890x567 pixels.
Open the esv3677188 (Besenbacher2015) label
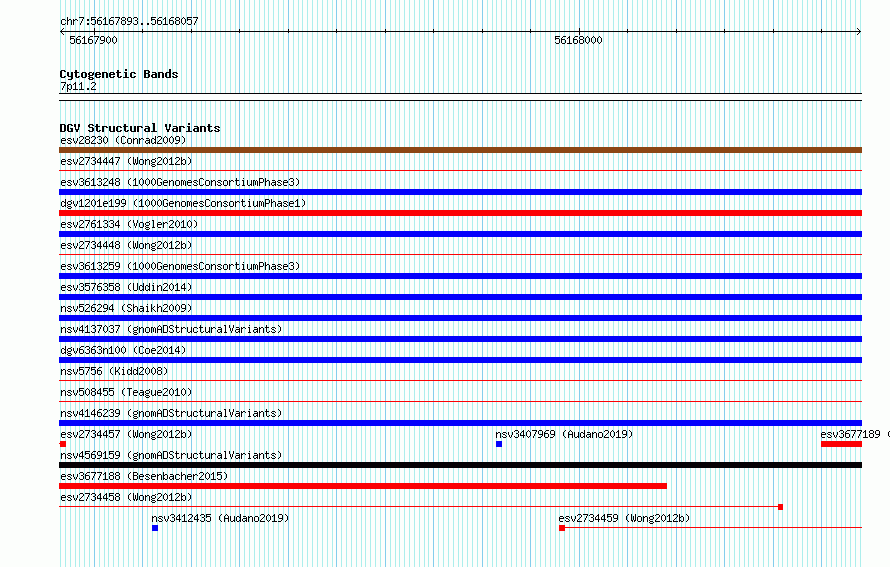144,476
